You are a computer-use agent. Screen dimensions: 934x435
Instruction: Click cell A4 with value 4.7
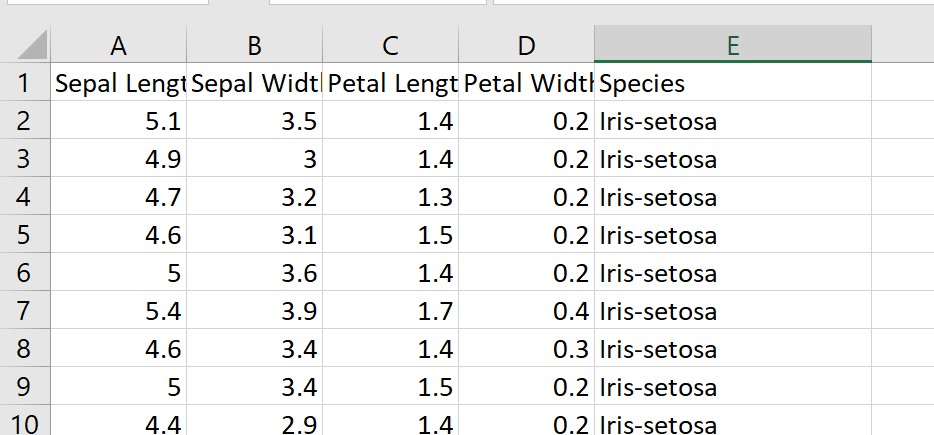pos(119,197)
